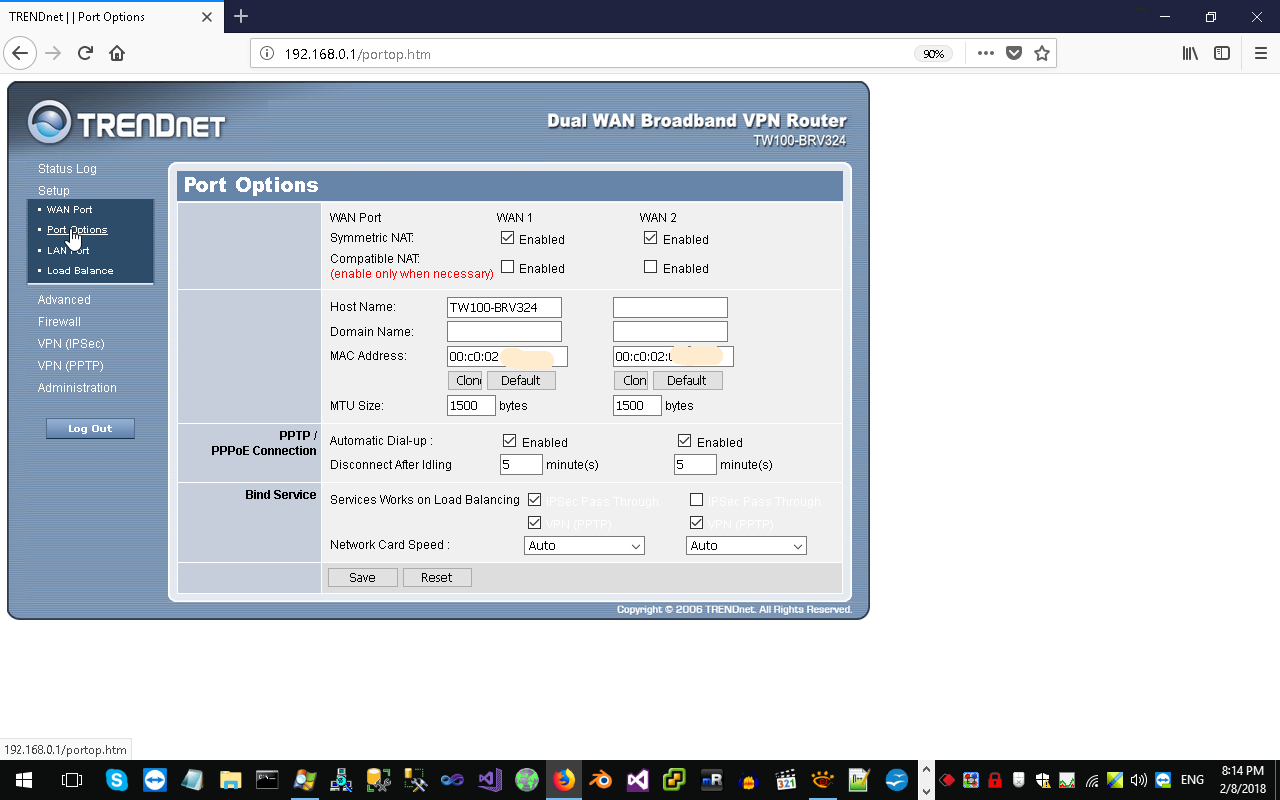Restore default MAC address for WAN 2
The image size is (1280, 800).
coord(687,381)
